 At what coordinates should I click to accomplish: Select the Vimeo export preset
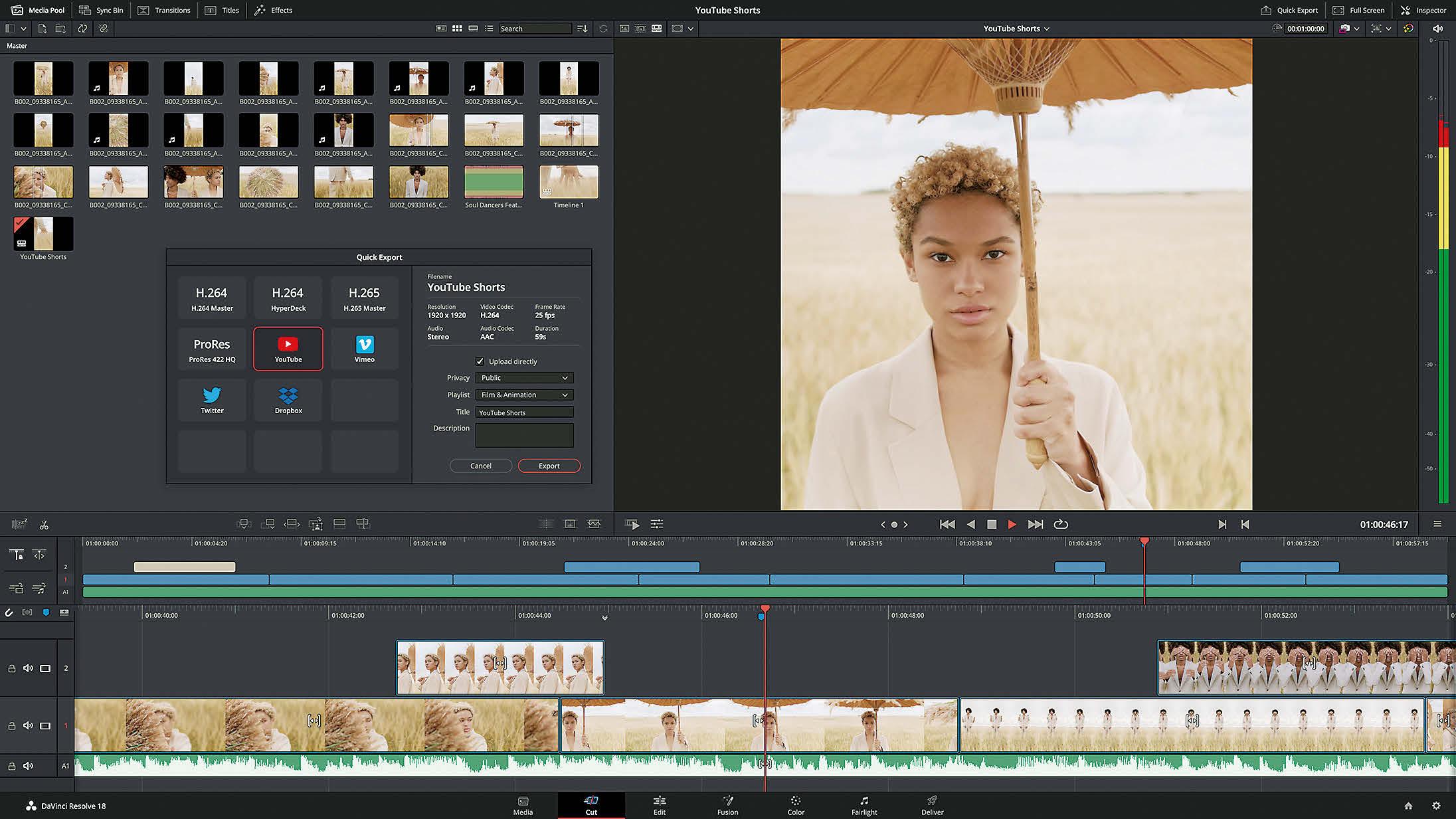[x=364, y=349]
